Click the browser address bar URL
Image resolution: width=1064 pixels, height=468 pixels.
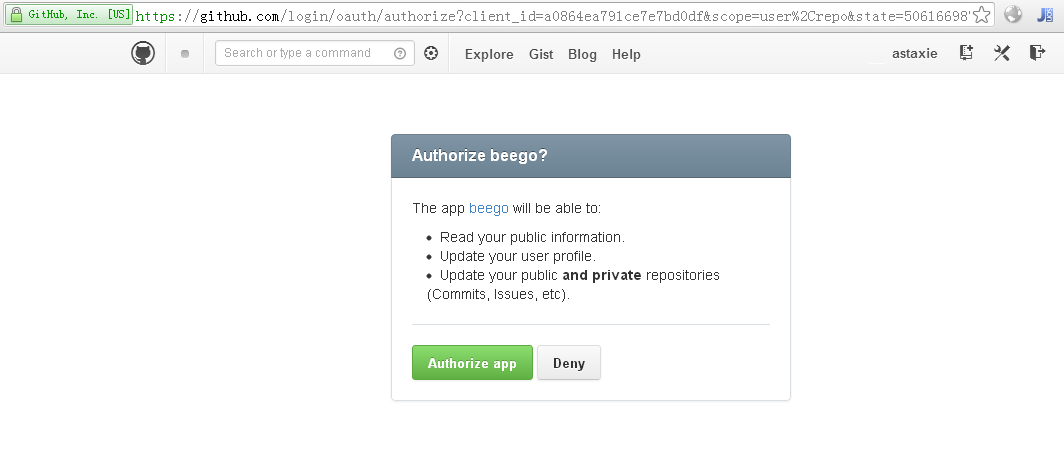[x=550, y=16]
